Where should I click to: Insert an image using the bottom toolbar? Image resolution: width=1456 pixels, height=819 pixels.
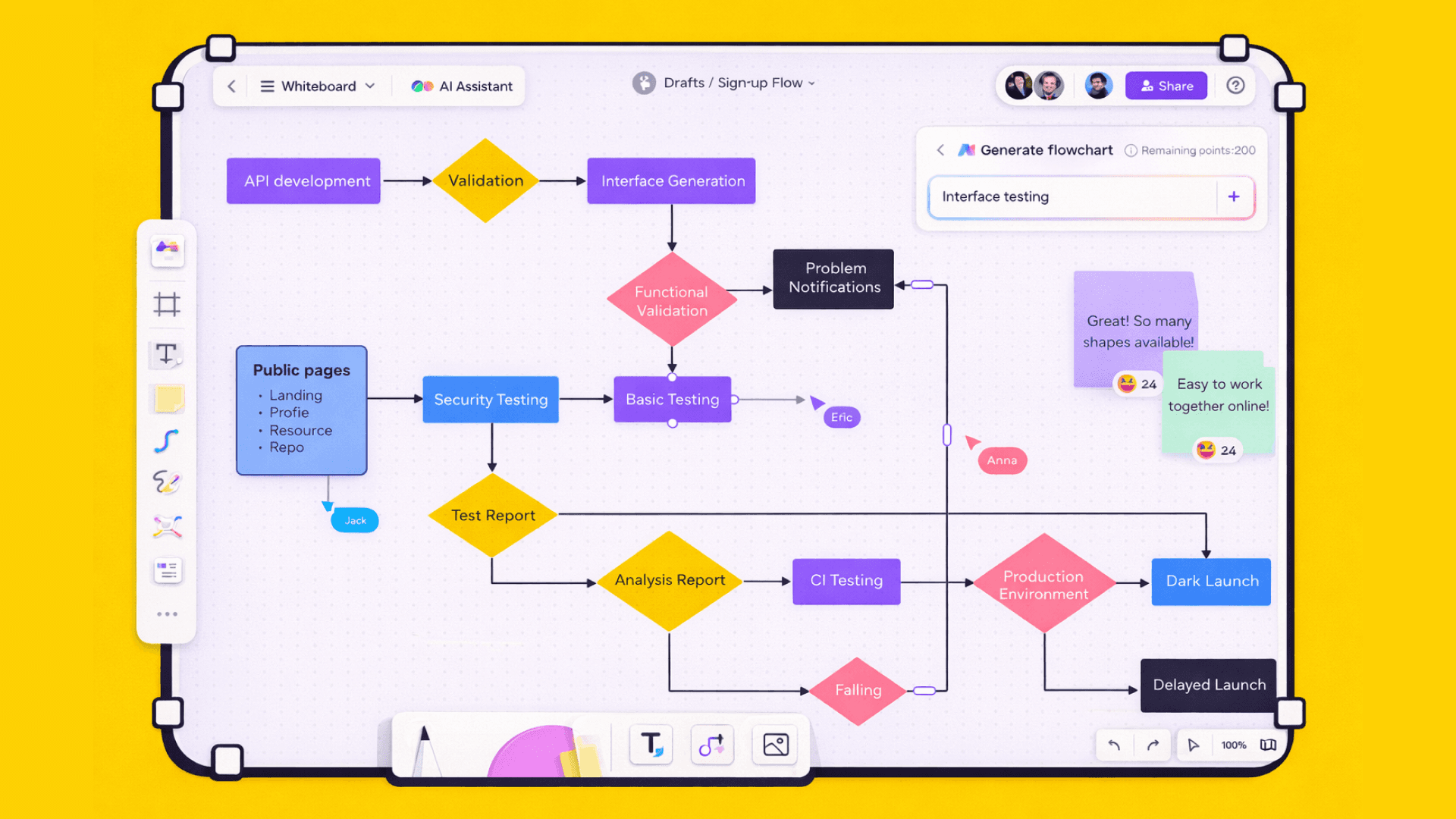774,745
